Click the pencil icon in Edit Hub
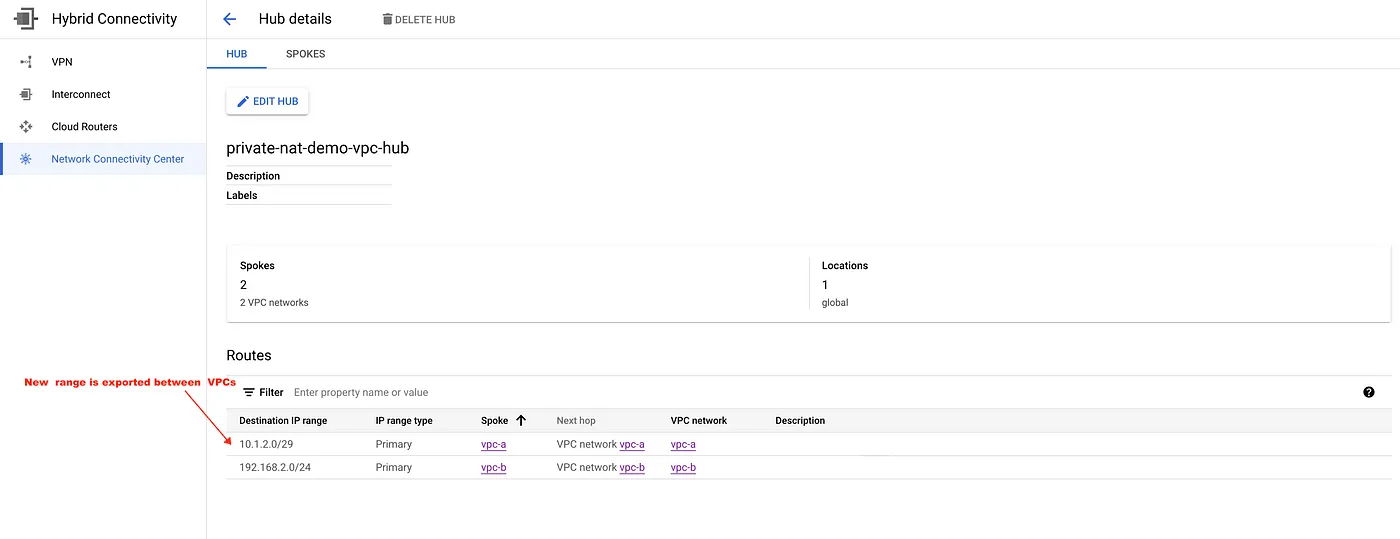 click(243, 101)
